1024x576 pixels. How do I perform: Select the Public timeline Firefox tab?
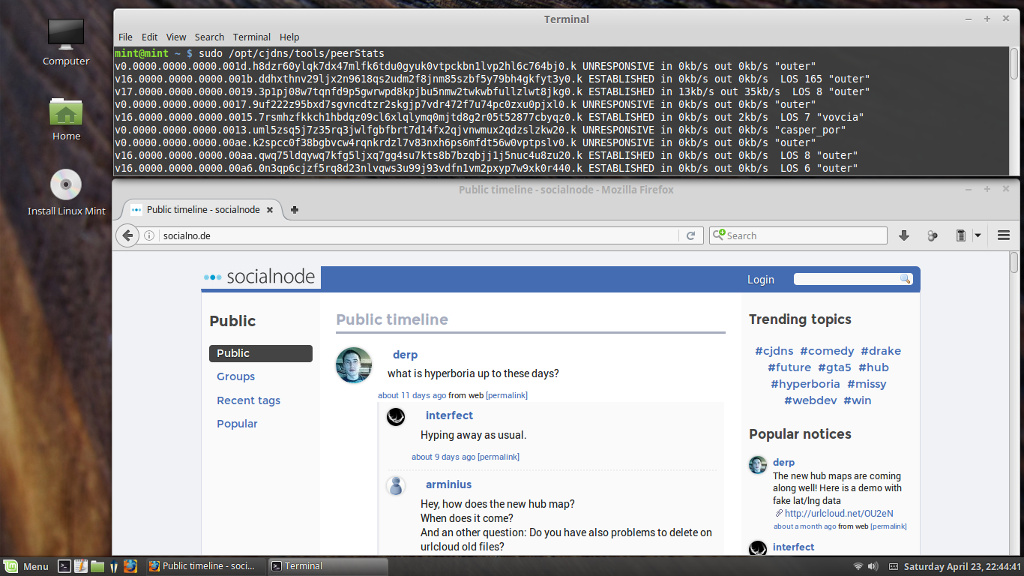[202, 210]
